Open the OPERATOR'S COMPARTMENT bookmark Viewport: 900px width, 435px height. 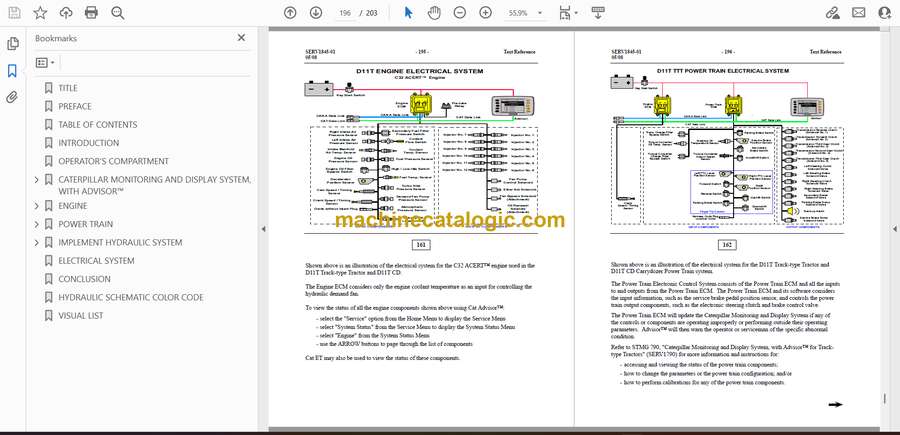click(114, 161)
